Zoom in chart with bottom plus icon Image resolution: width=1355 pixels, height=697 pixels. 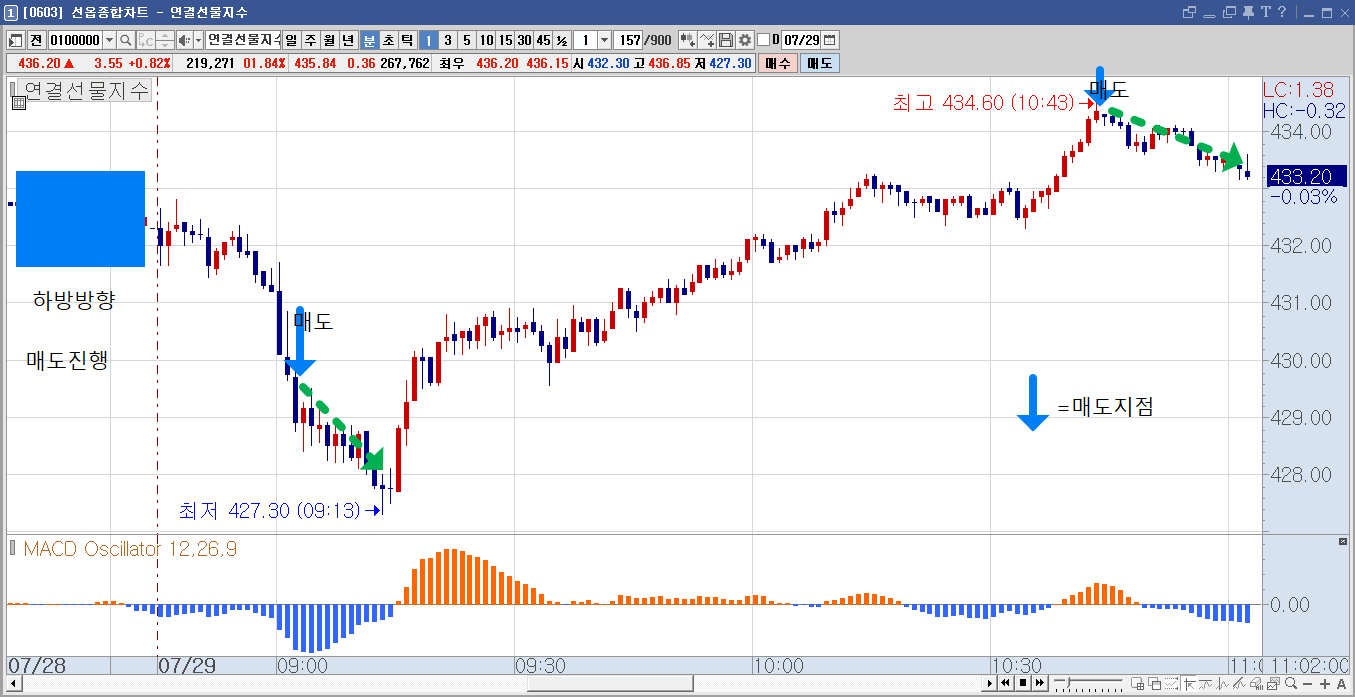pos(1323,684)
